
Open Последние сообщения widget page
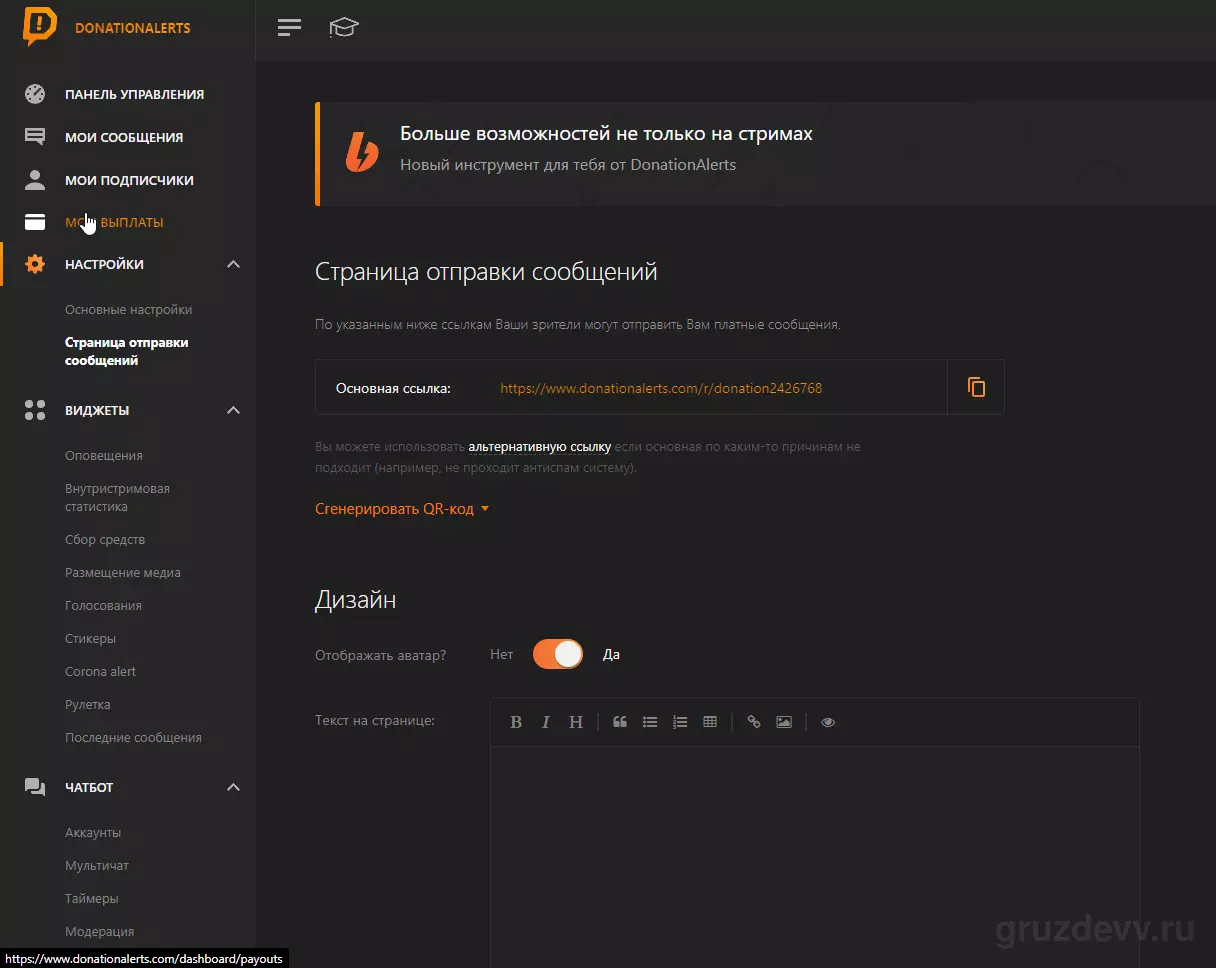click(133, 737)
